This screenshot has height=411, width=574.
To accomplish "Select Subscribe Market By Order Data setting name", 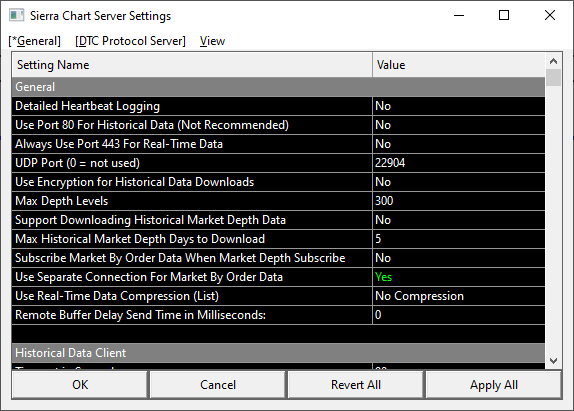I will pos(192,258).
